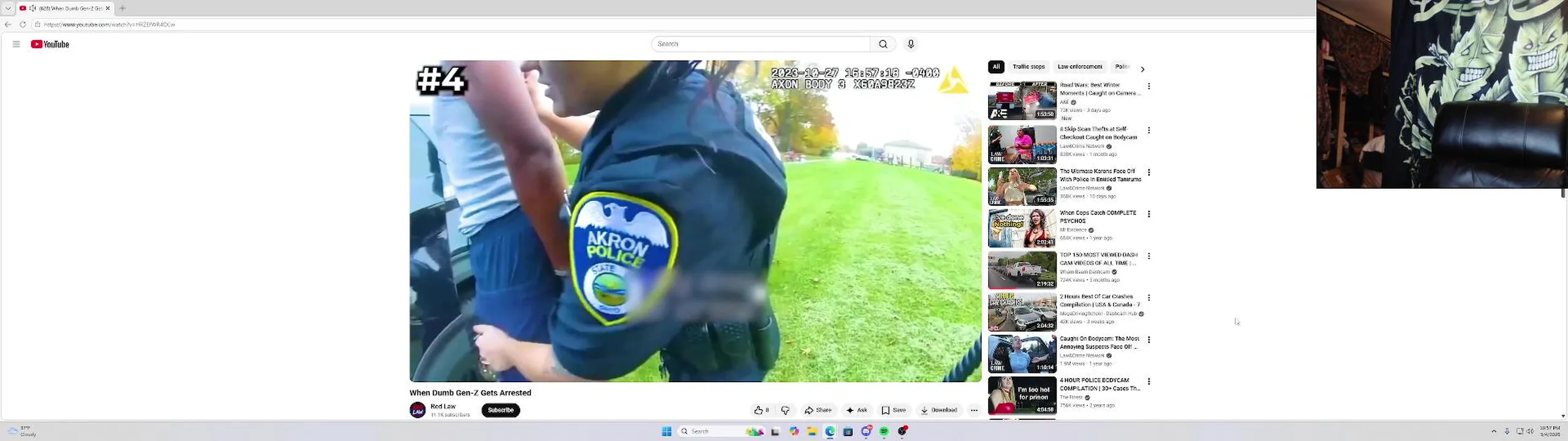Download the video using Download button
The height and width of the screenshot is (441, 1568).
938,410
